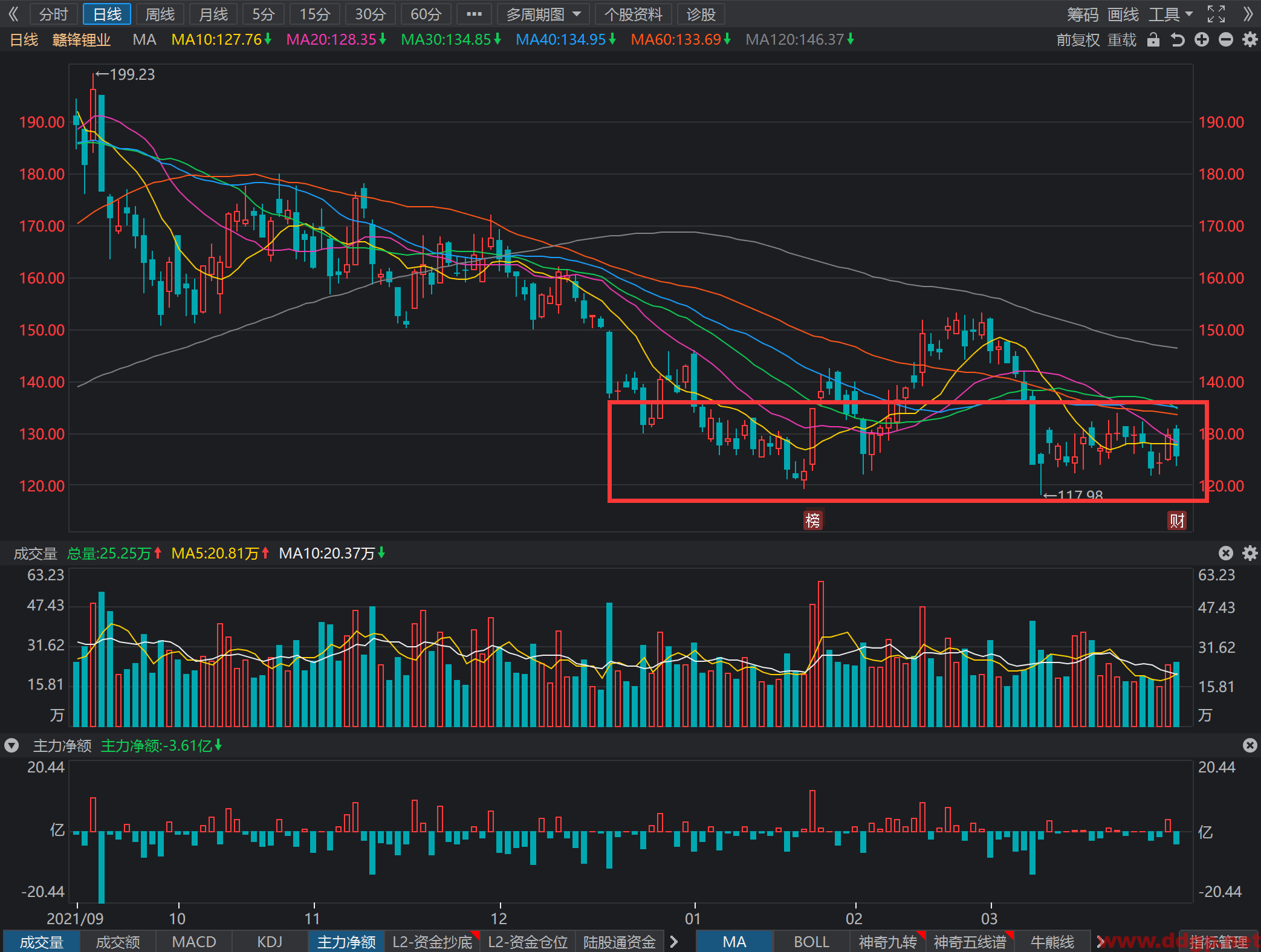Screen dimensions: 1261x952
Task: Close the 主力净额 indicator panel
Action: tap(1250, 745)
